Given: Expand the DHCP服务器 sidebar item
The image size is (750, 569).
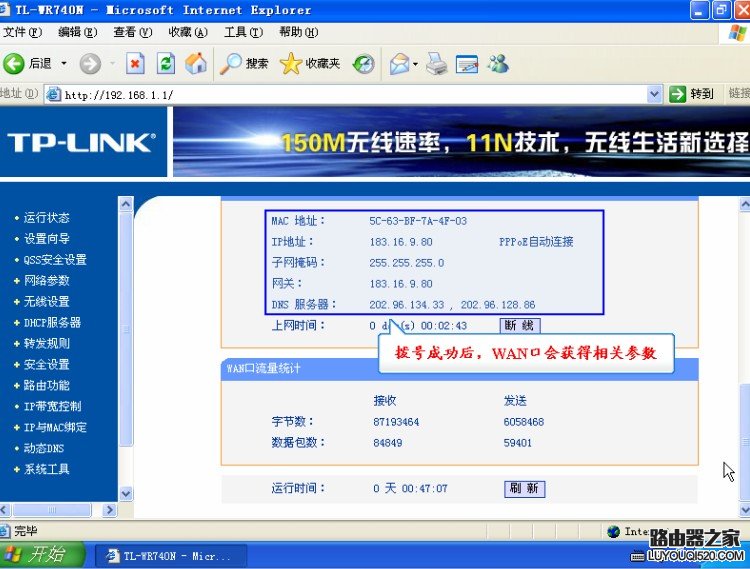Looking at the screenshot, I should [52, 323].
